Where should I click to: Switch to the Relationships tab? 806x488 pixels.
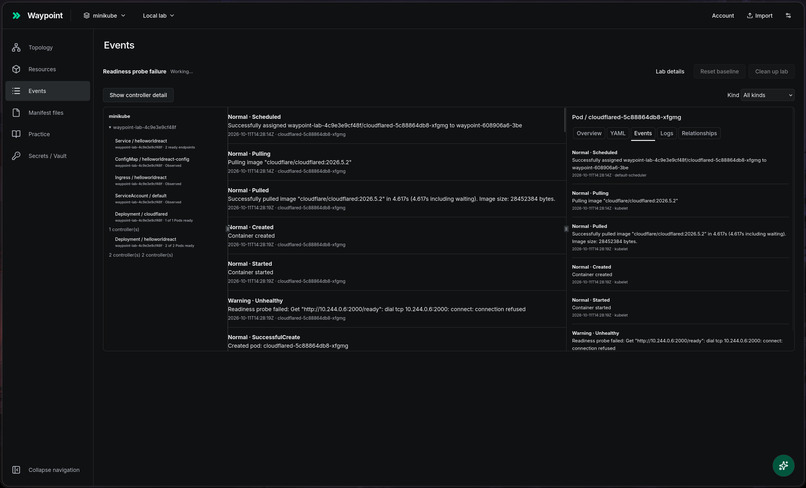[x=699, y=133]
